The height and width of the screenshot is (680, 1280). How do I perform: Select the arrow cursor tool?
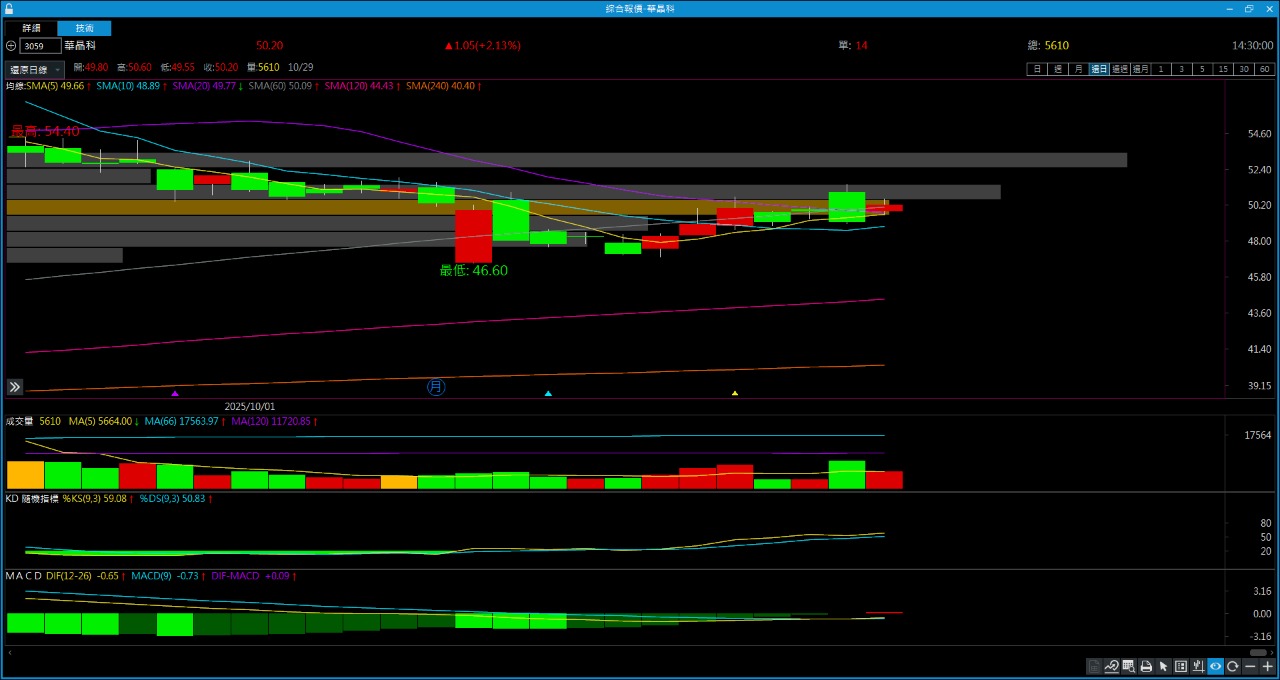tap(1163, 667)
